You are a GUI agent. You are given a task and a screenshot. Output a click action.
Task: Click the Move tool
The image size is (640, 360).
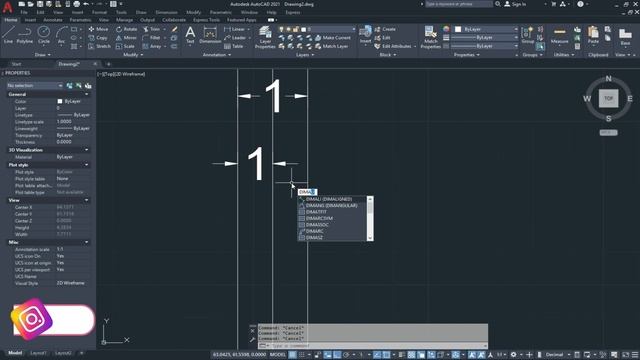[98, 29]
